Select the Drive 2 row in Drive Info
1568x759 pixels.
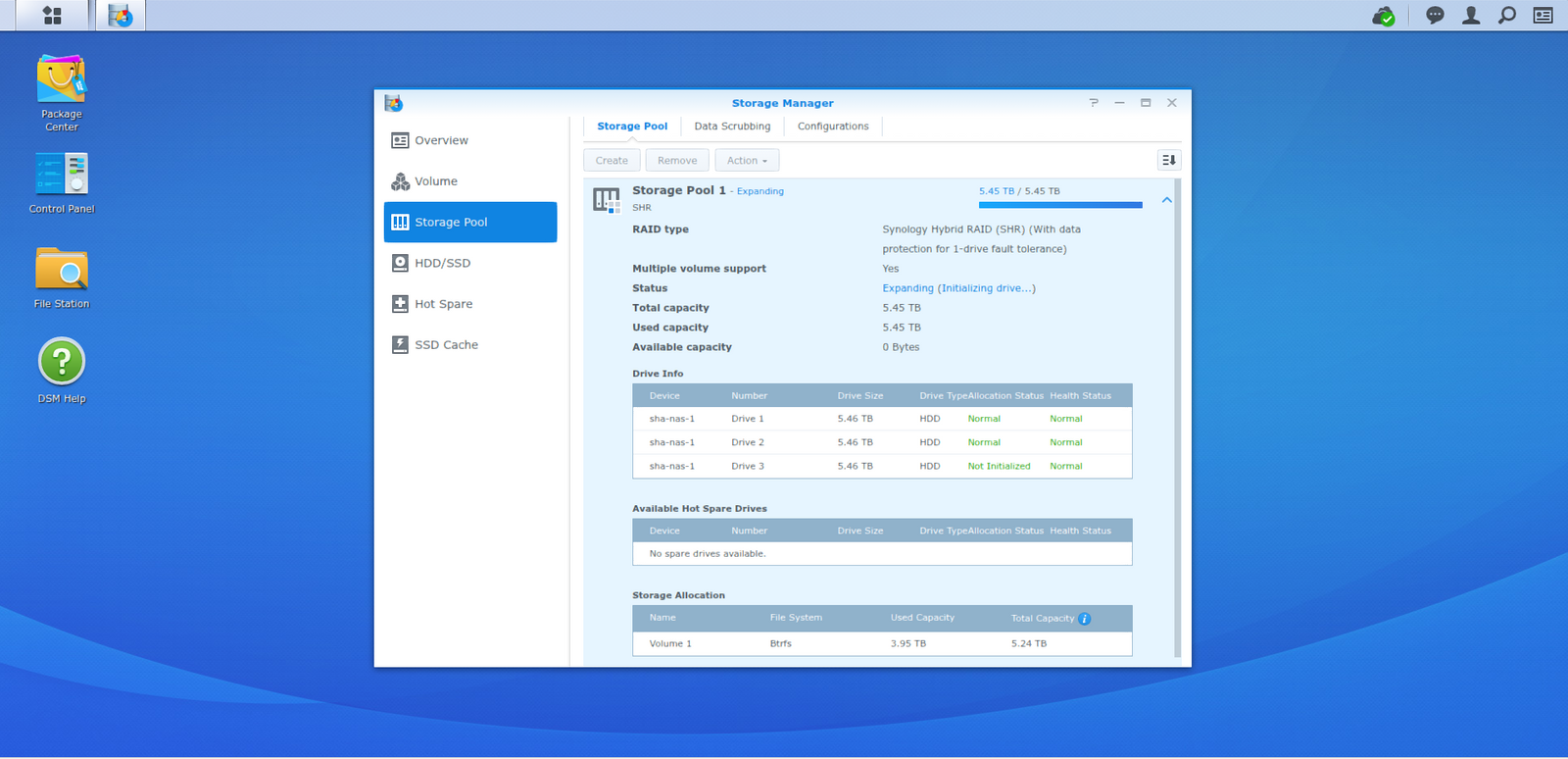[x=882, y=442]
